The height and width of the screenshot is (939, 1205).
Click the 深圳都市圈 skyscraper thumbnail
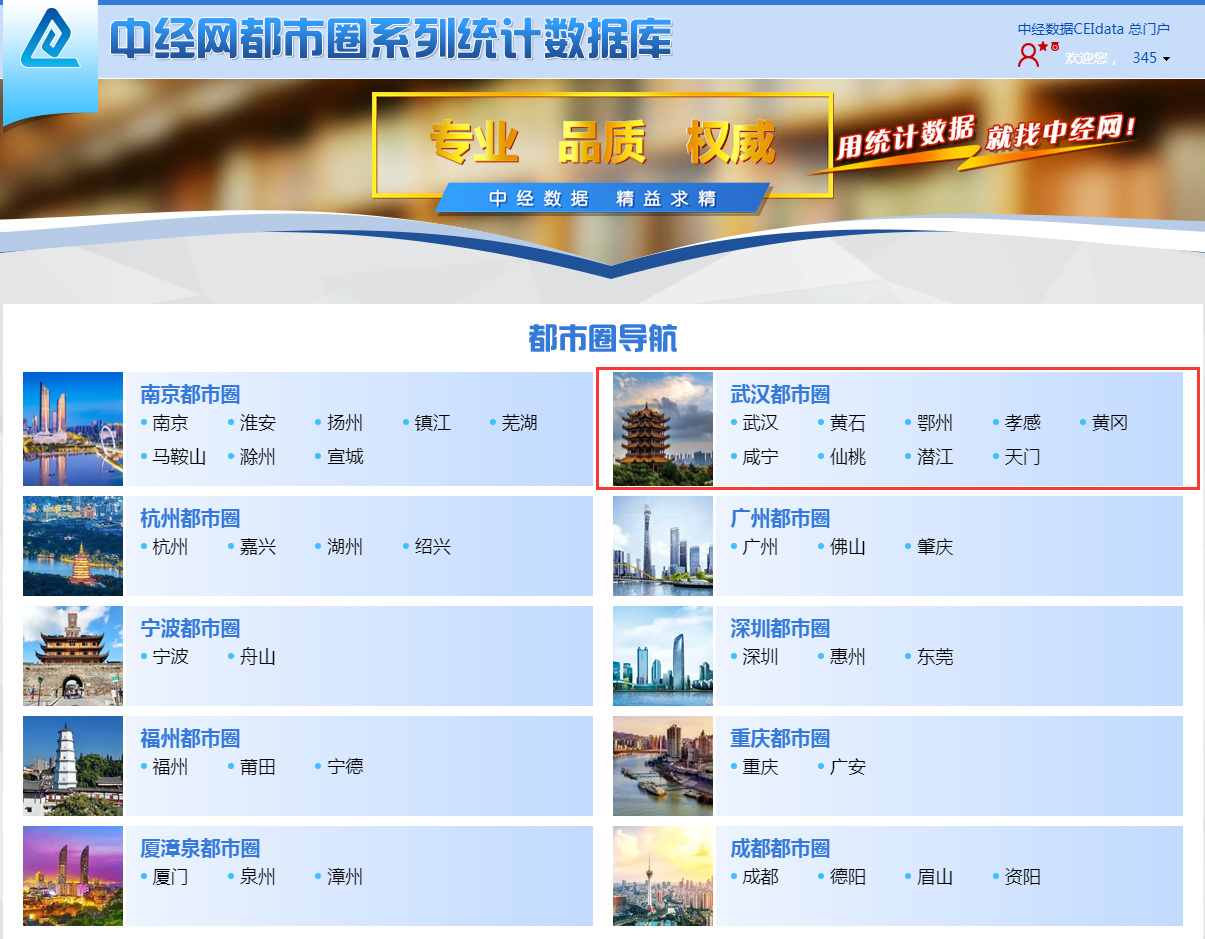pos(663,656)
